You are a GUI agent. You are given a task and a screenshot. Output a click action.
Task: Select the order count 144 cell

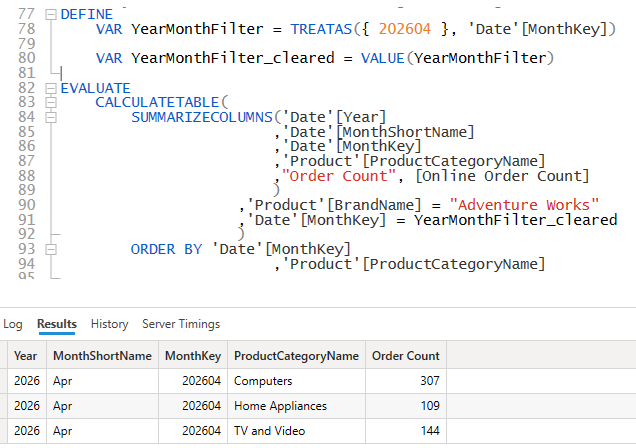click(406, 431)
